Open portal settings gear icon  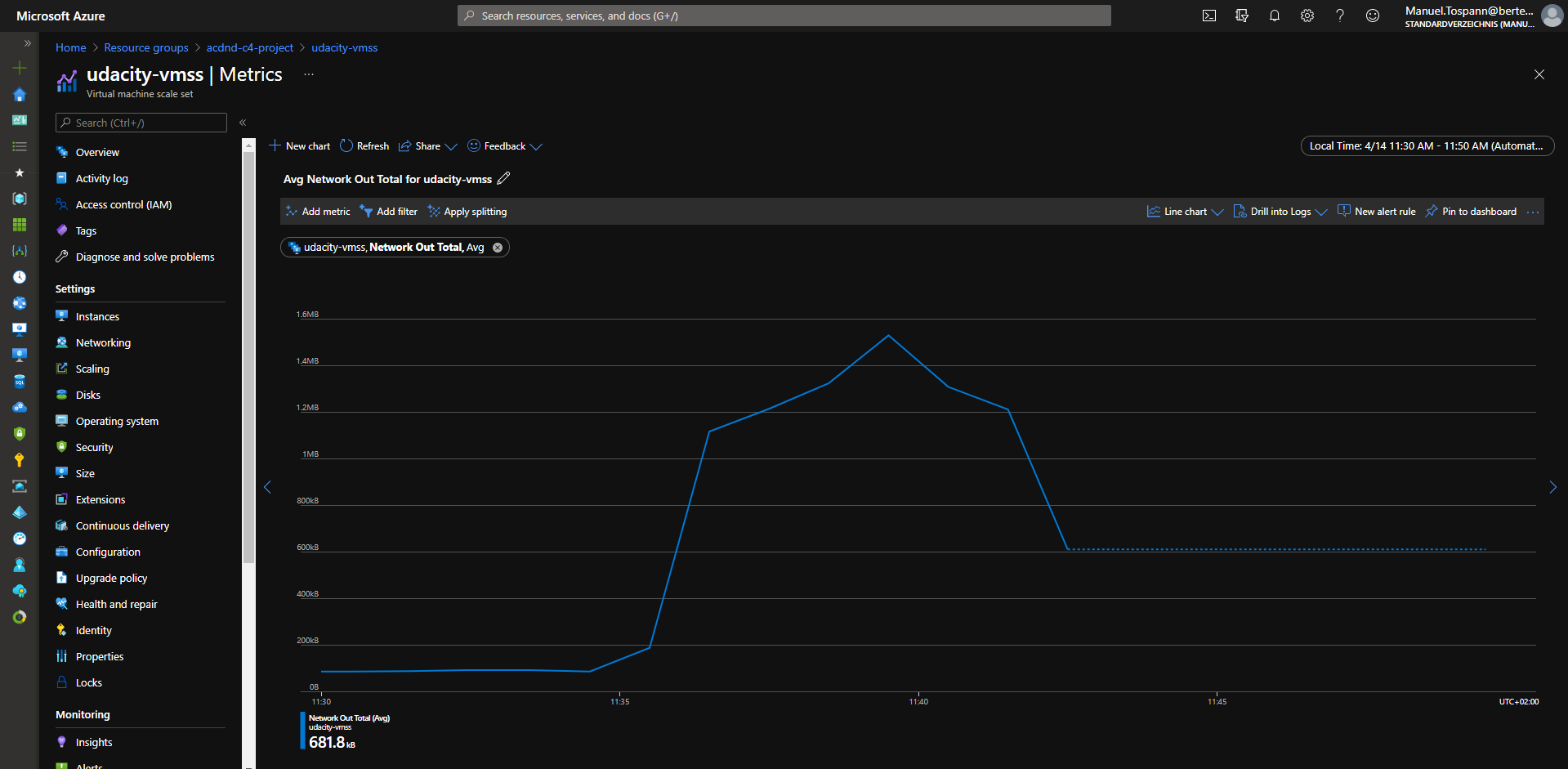coord(1307,16)
